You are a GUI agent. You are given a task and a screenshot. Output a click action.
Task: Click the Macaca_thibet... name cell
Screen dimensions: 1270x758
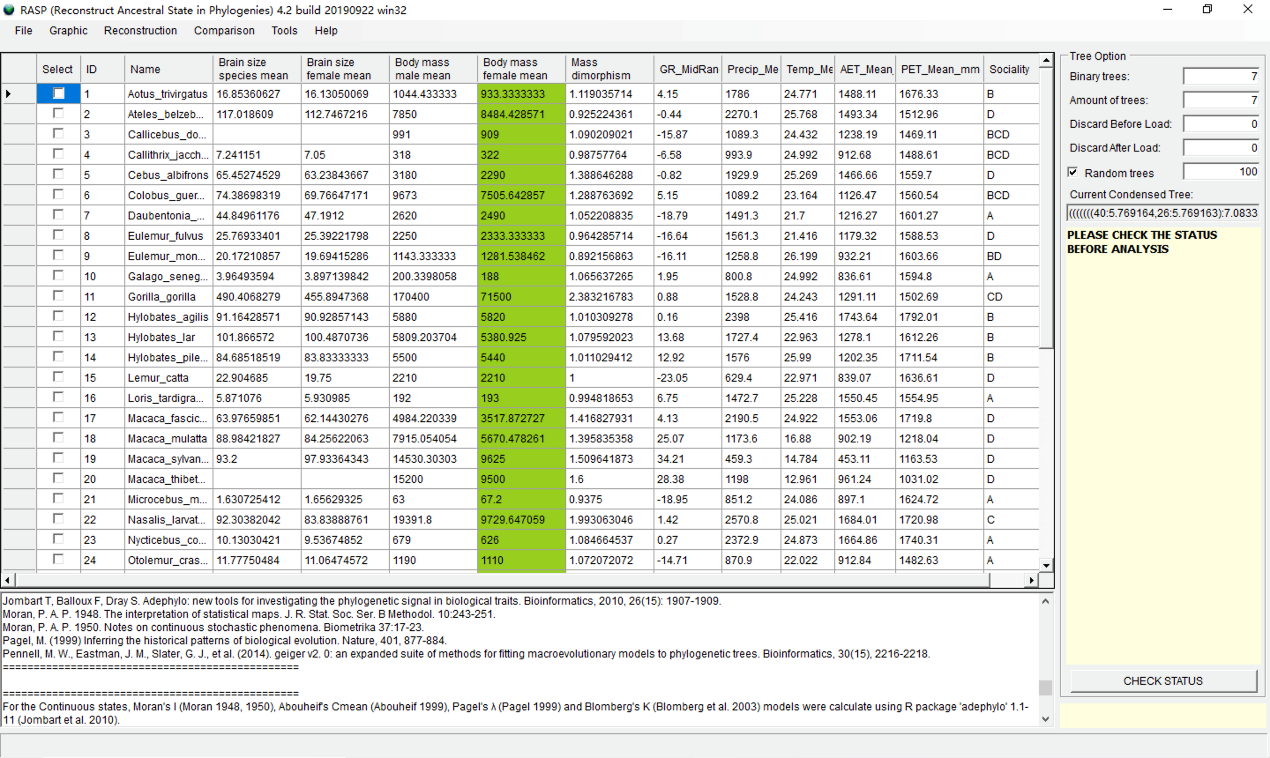[x=169, y=479]
